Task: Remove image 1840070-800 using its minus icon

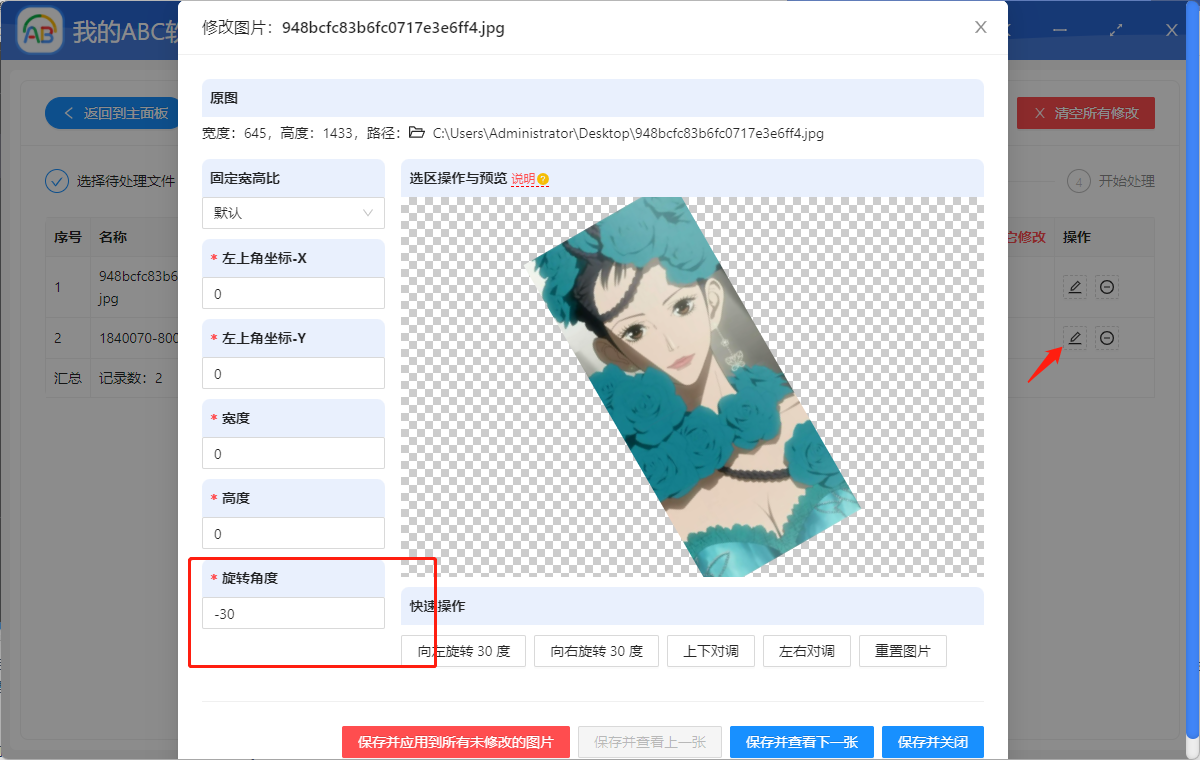Action: pyautogui.click(x=1107, y=338)
